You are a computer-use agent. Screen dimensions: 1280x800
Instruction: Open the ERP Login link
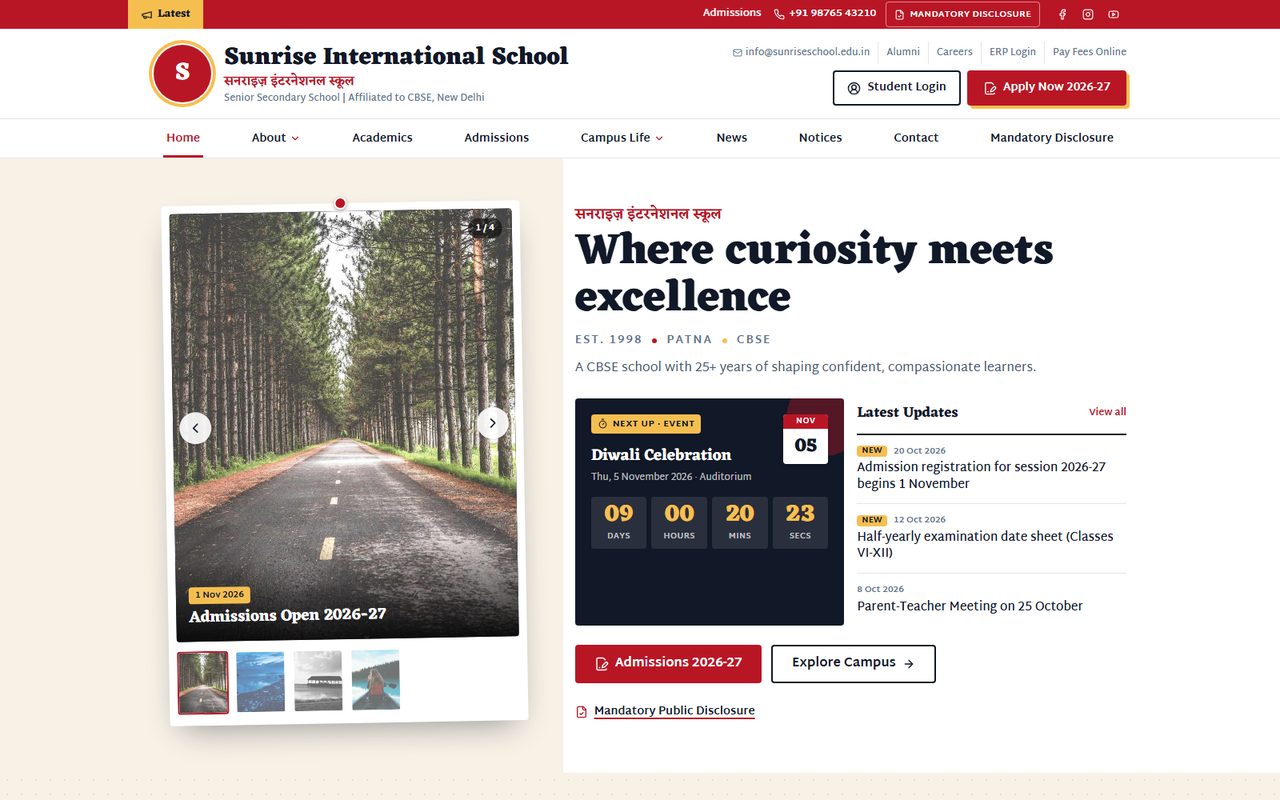click(1012, 52)
